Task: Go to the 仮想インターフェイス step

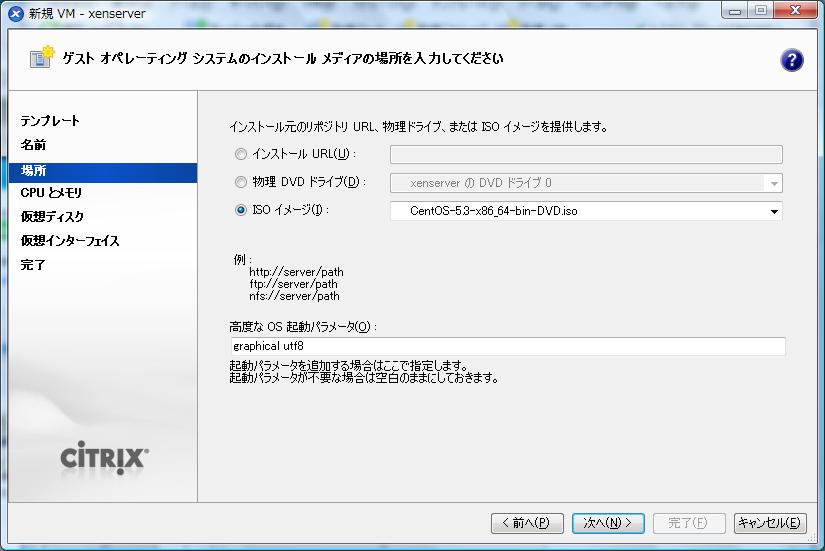Action: [70, 241]
